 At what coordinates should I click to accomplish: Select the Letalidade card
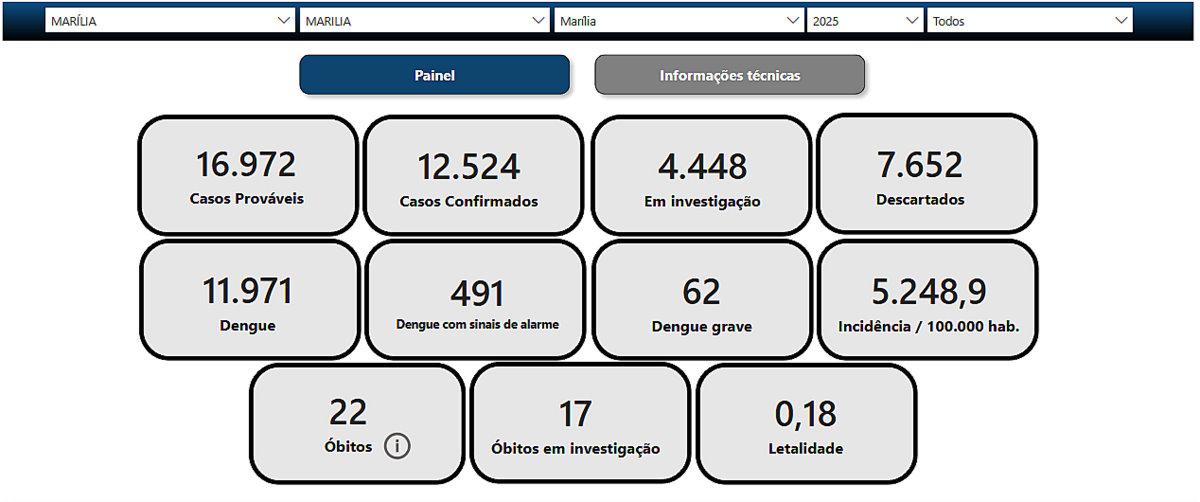click(x=806, y=424)
